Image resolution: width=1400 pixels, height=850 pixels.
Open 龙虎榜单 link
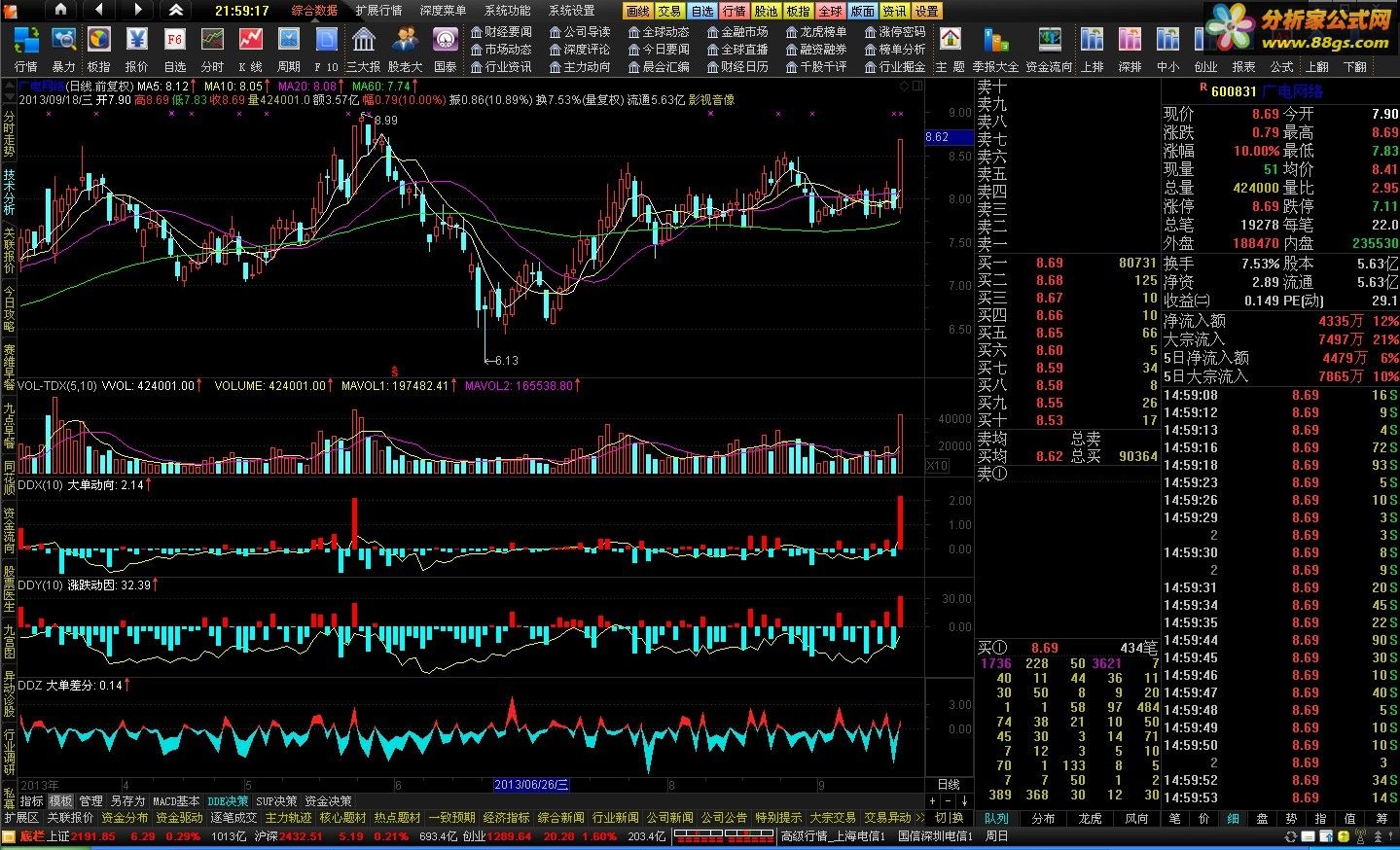[x=815, y=32]
